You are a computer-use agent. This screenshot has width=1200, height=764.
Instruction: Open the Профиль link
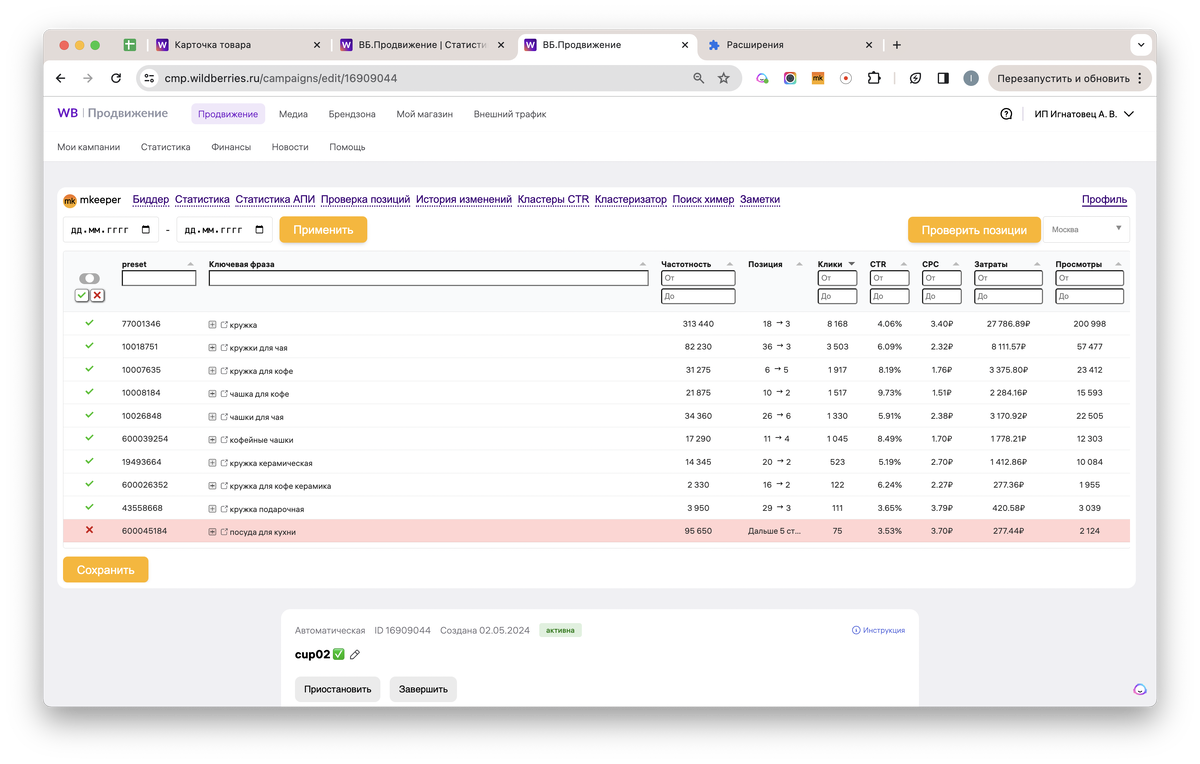click(1104, 200)
